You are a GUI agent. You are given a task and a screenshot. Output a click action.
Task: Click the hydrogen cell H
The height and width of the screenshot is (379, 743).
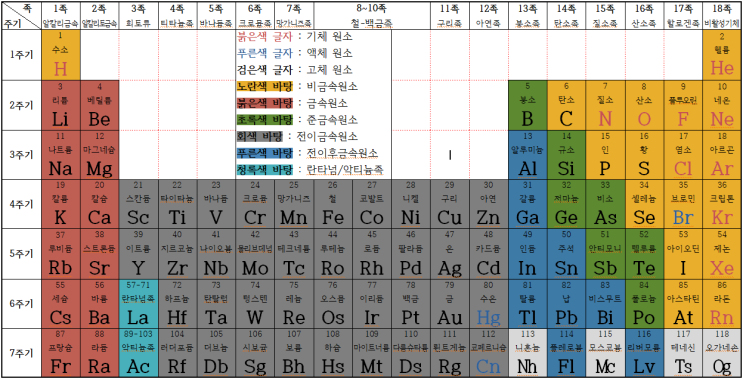pyautogui.click(x=61, y=55)
